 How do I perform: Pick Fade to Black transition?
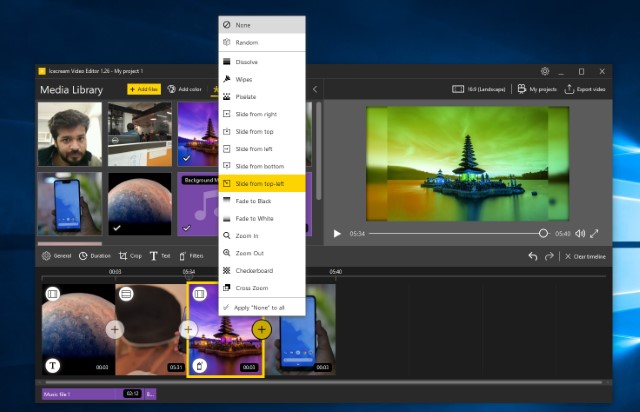point(262,201)
